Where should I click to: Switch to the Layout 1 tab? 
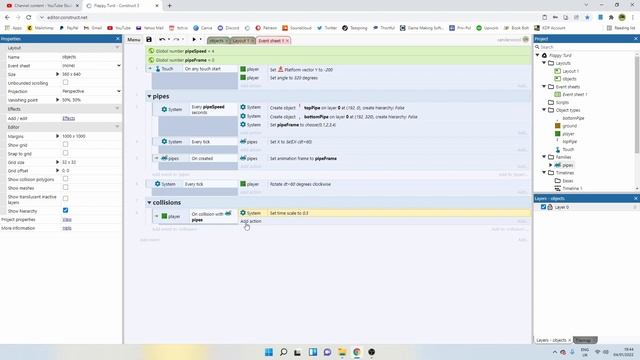[241, 41]
